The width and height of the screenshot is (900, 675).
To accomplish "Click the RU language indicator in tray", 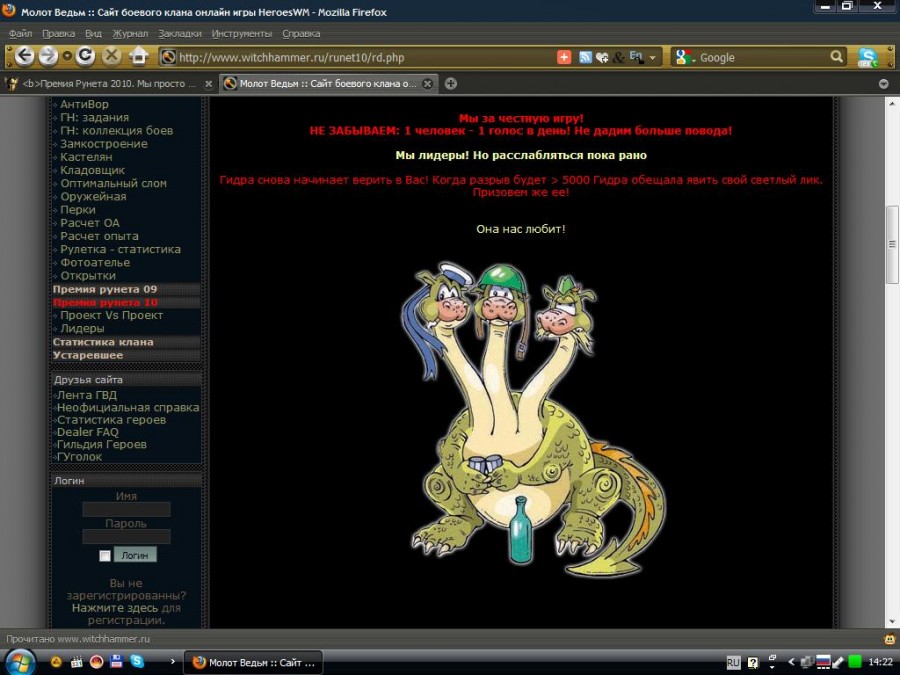I will pyautogui.click(x=734, y=662).
